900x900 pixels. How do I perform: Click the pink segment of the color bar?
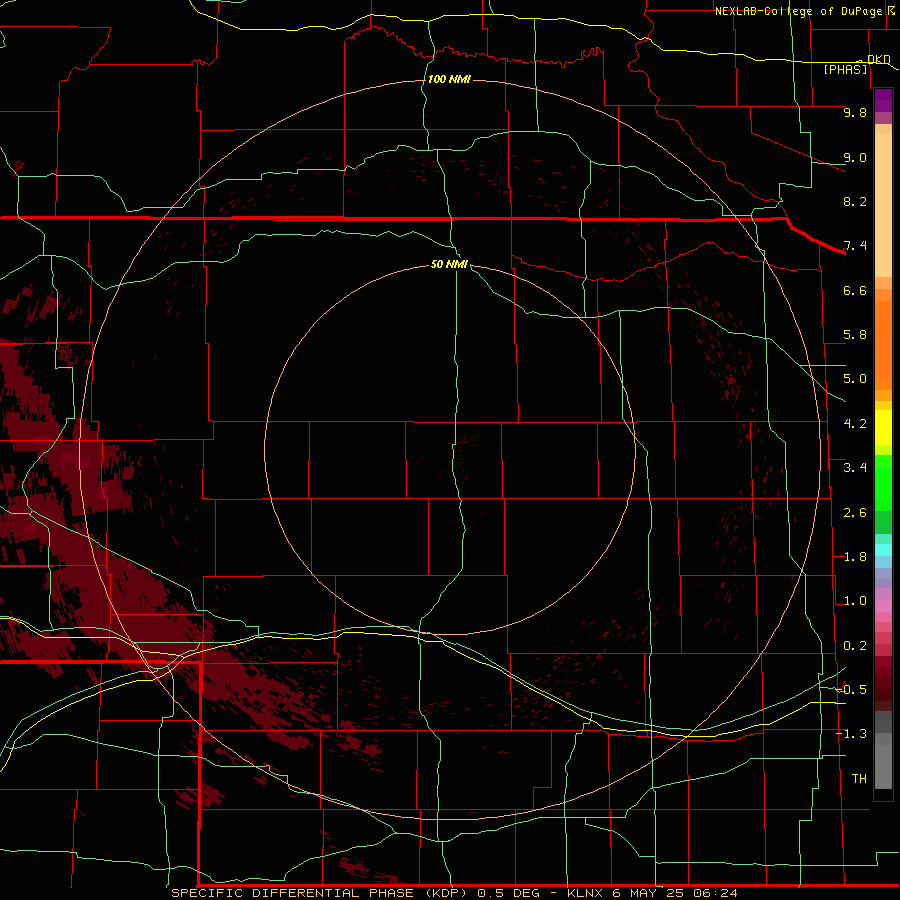(x=883, y=606)
